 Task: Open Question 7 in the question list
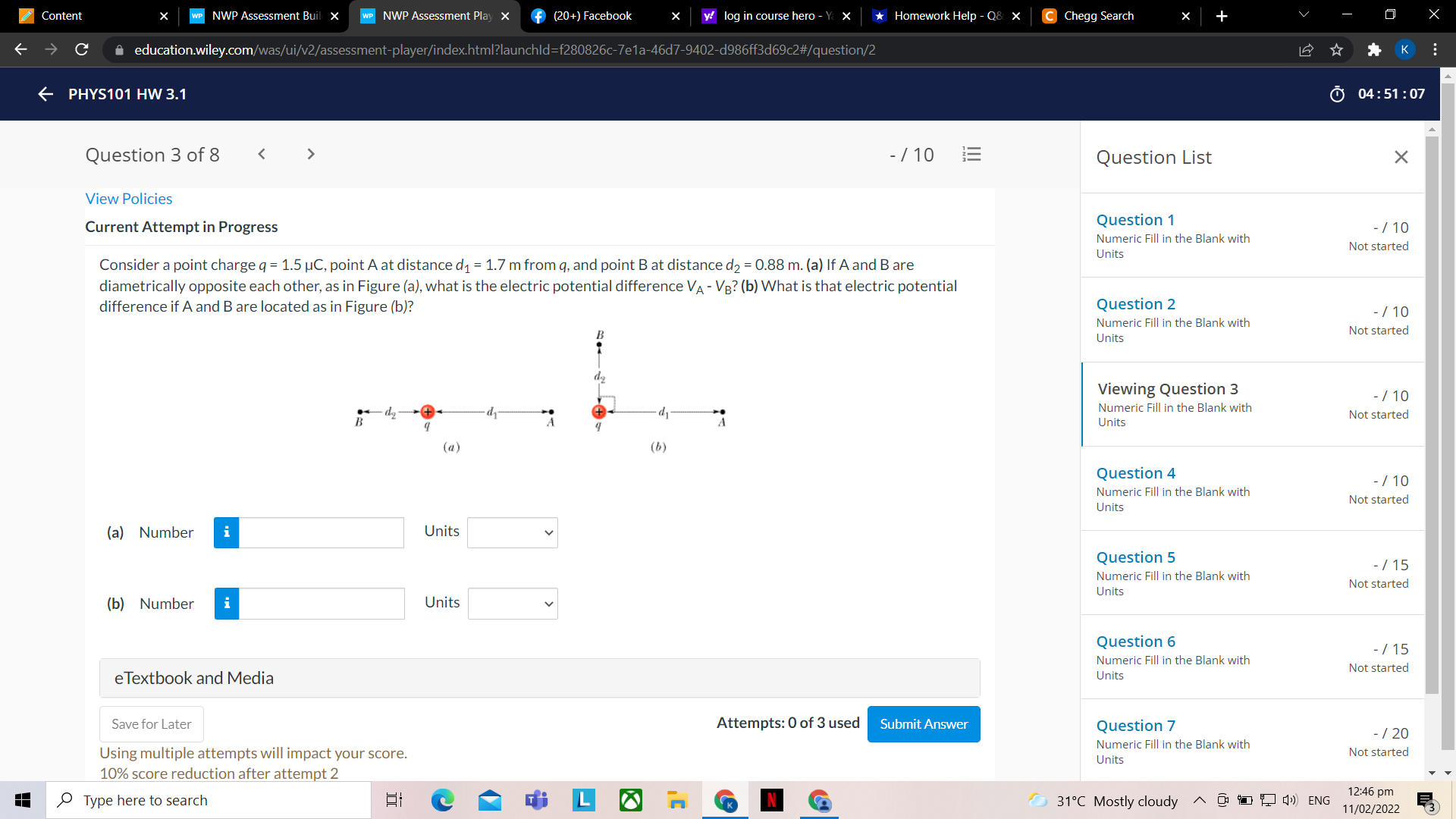click(x=1135, y=725)
